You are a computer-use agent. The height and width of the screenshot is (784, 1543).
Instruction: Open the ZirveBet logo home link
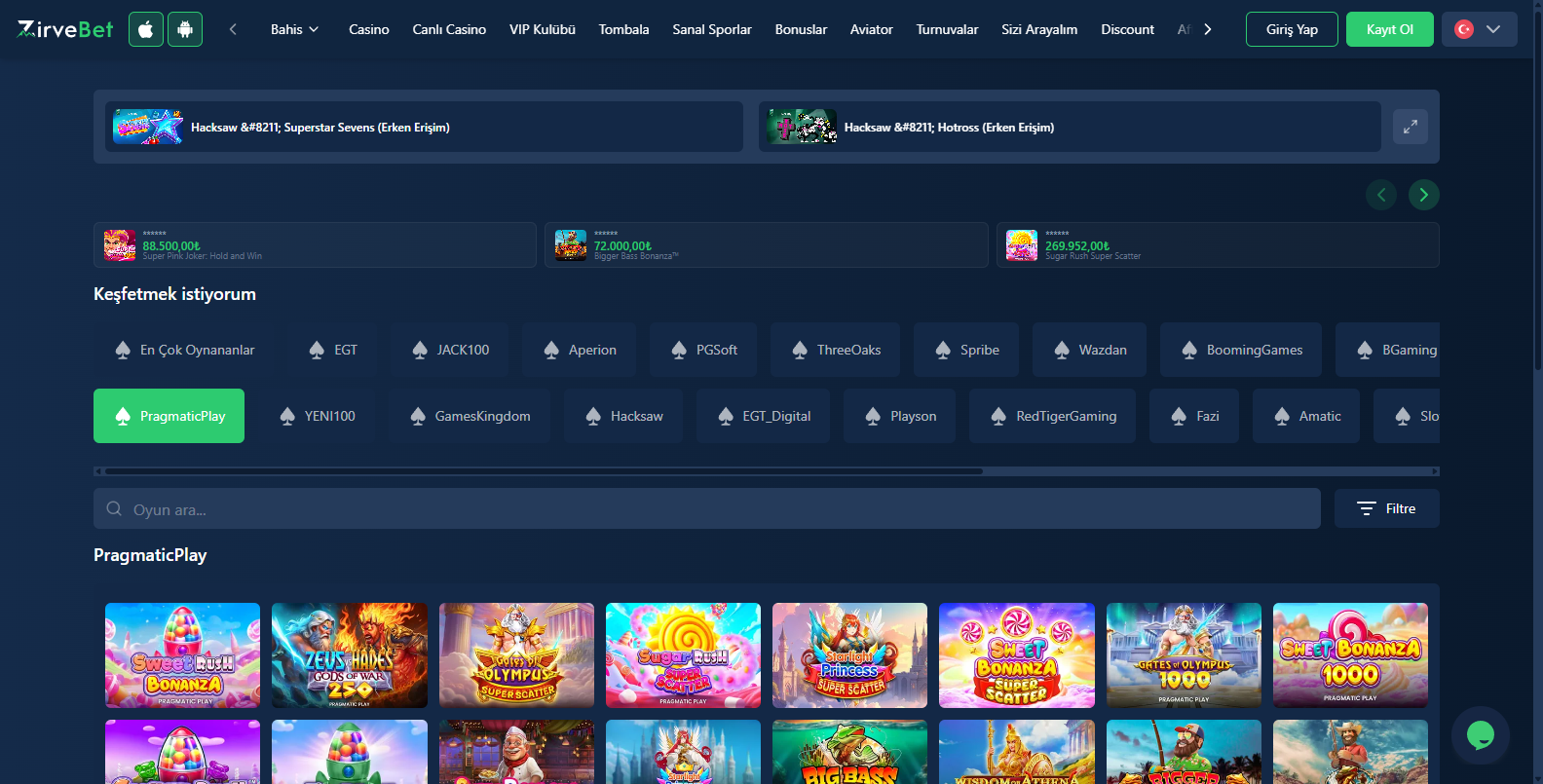click(65, 29)
